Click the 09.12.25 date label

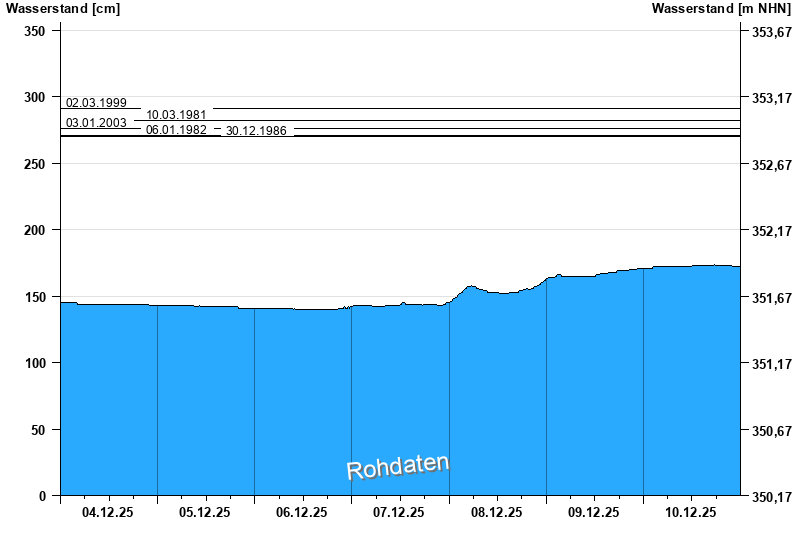coord(593,512)
